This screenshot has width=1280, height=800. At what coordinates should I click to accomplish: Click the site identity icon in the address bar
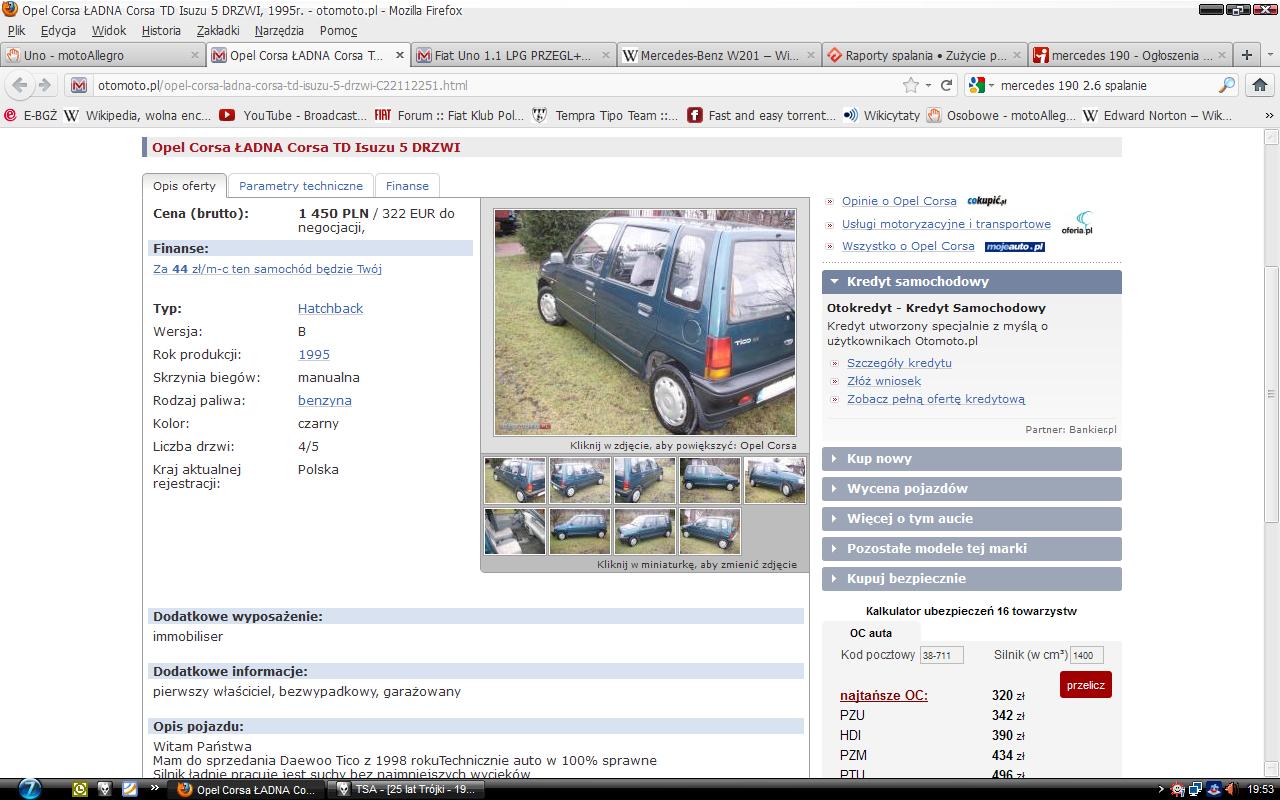[79, 85]
